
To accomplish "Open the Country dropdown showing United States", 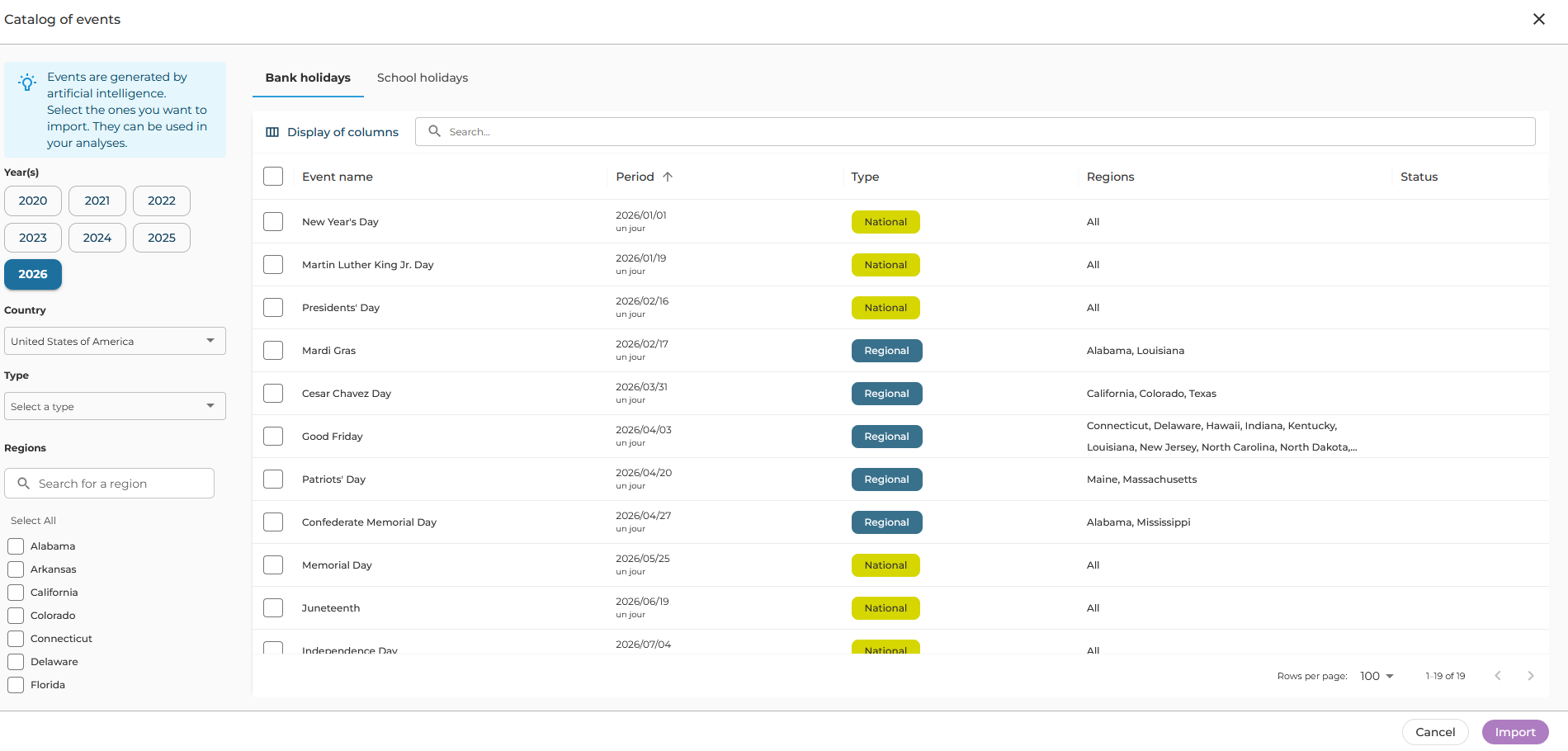I will [x=115, y=341].
